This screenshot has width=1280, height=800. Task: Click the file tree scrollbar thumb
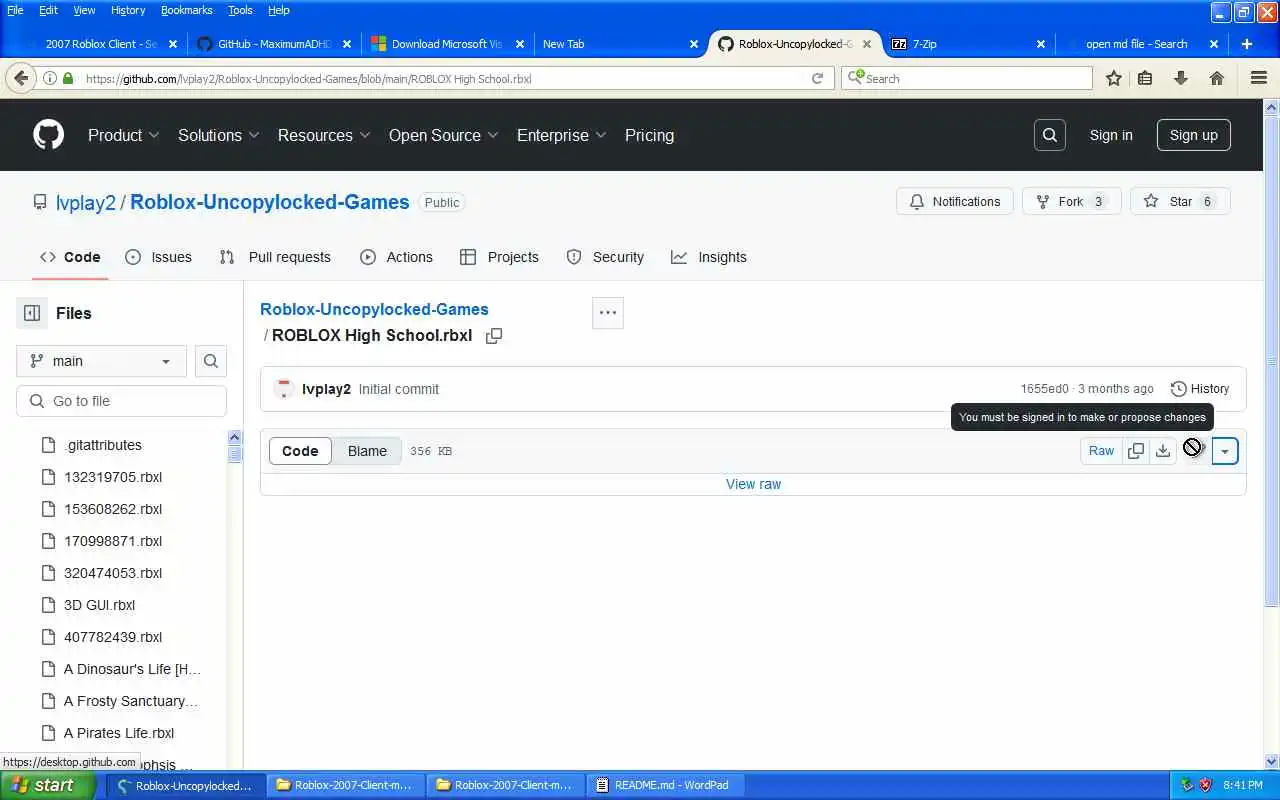click(x=235, y=452)
